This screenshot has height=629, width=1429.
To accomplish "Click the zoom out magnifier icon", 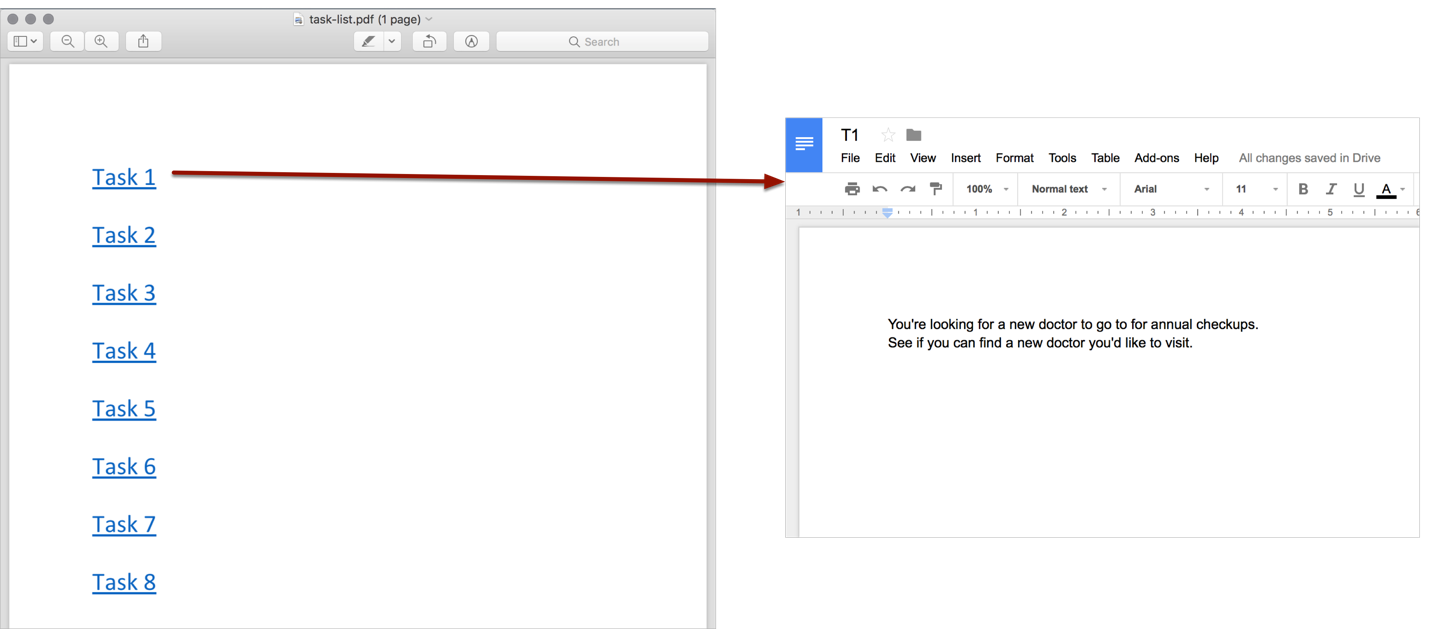I will (x=68, y=41).
